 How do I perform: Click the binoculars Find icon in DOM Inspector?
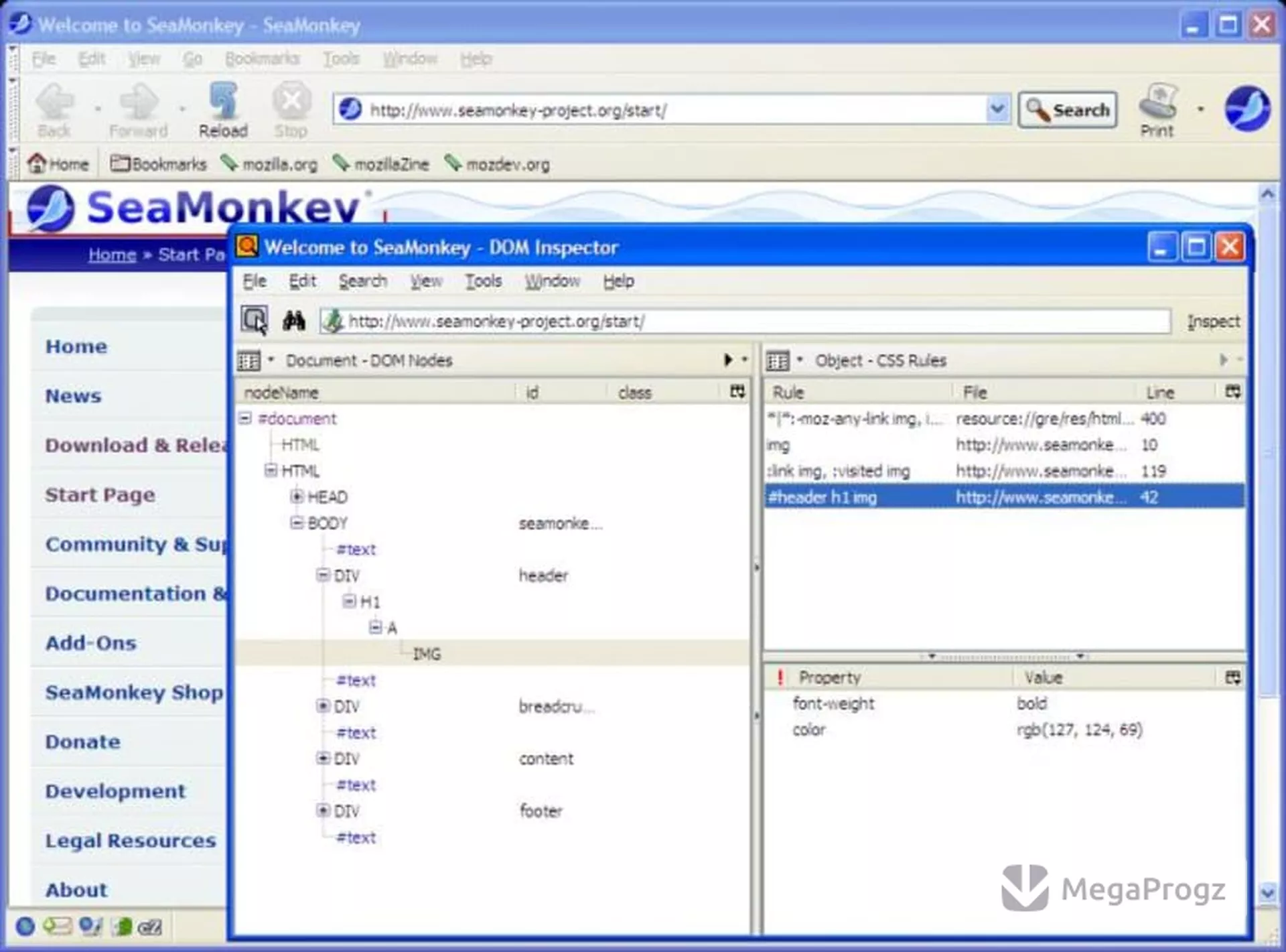293,321
